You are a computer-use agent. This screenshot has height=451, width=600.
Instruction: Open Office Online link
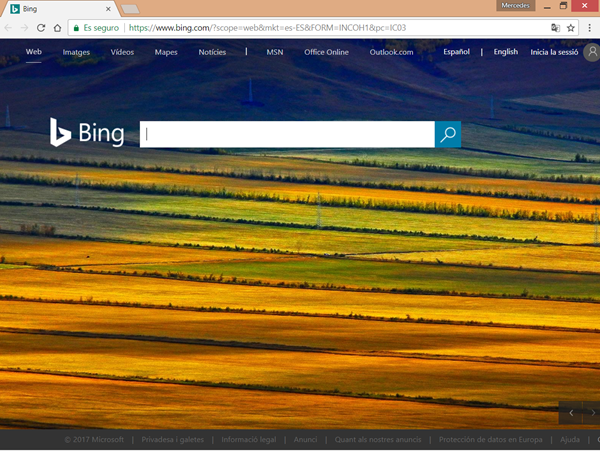coord(326,52)
